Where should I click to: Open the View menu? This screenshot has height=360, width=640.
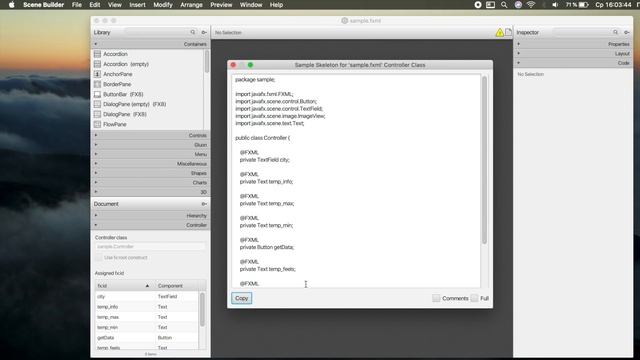pyautogui.click(x=115, y=5)
